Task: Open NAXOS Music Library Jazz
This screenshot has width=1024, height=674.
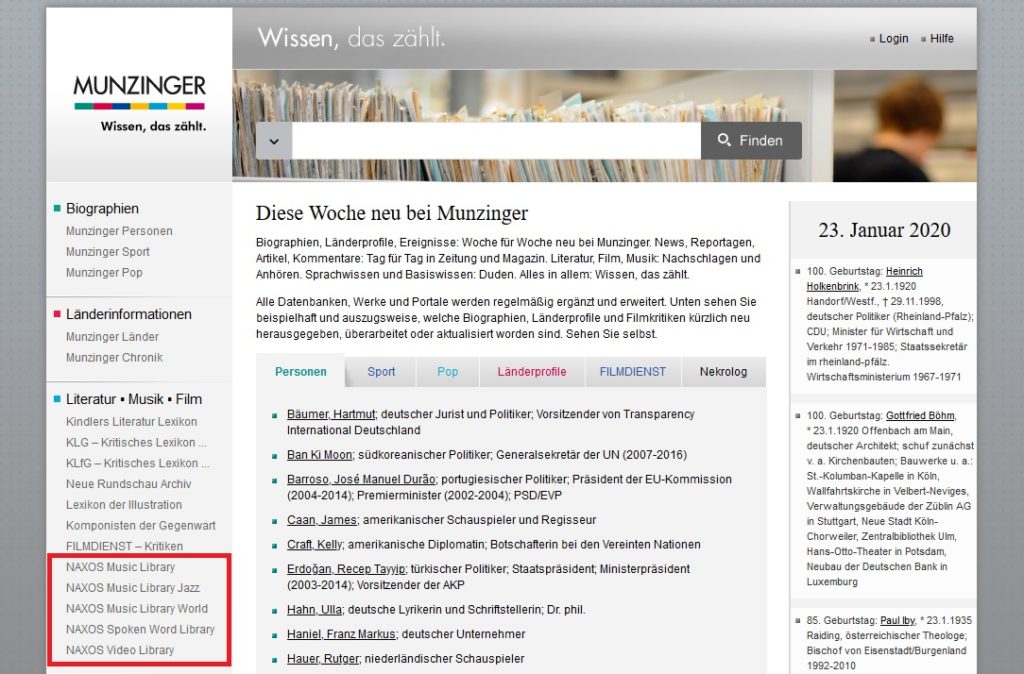Action: [133, 588]
